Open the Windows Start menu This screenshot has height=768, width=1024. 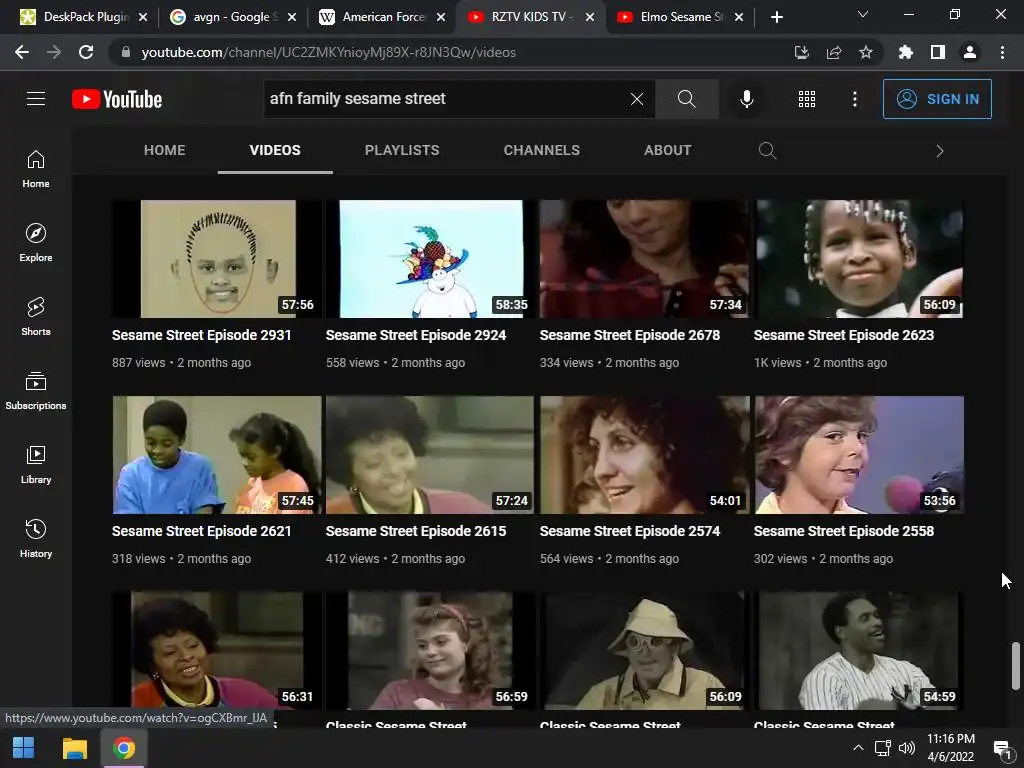point(24,748)
